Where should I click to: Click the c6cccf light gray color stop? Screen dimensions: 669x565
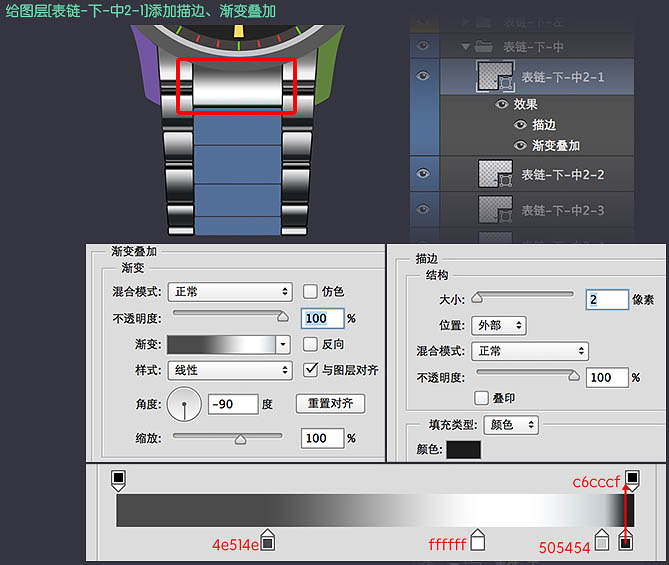click(602, 542)
